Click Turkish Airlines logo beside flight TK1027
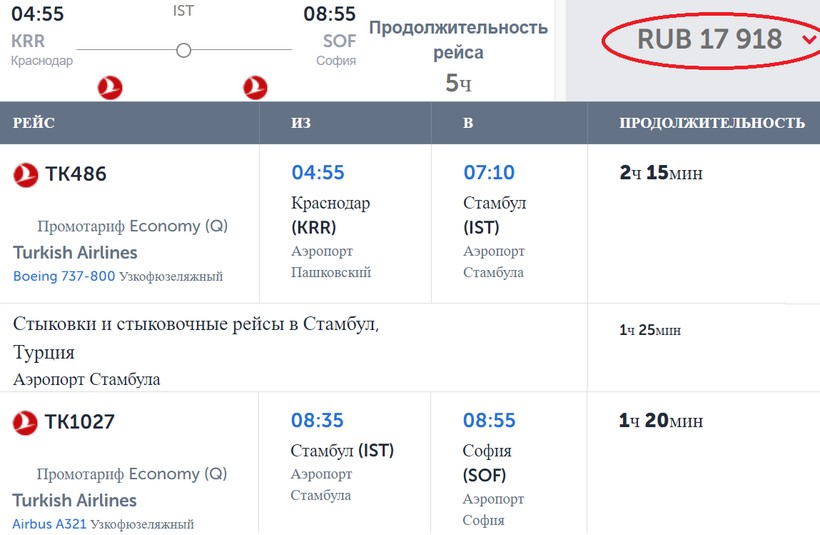Viewport: 820px width, 535px height. (x=25, y=422)
